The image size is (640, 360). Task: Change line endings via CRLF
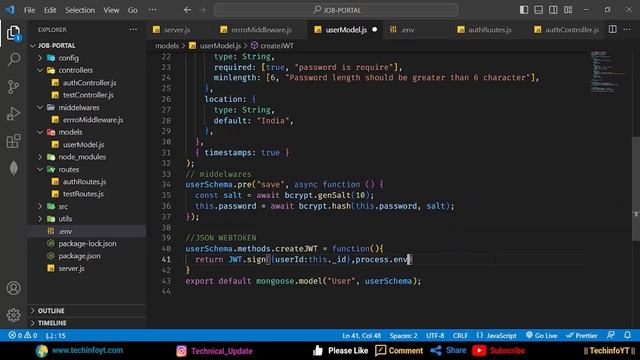(x=460, y=336)
